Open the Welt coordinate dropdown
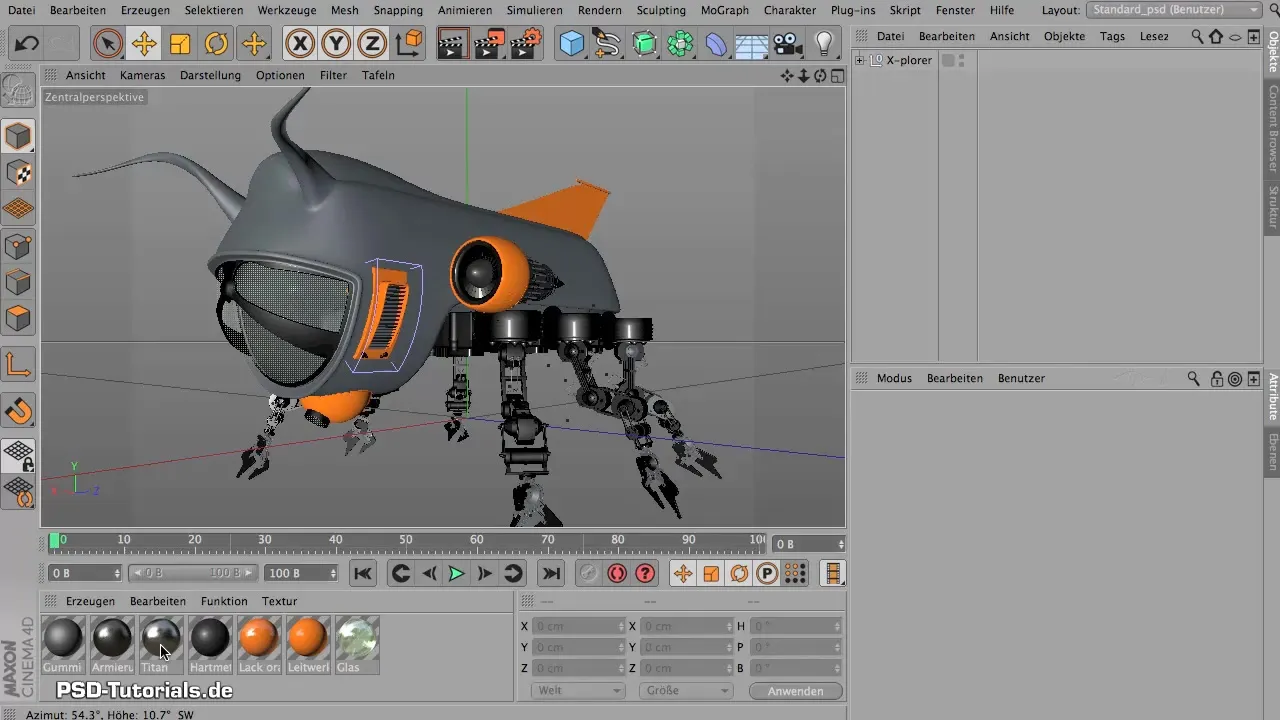 (579, 691)
